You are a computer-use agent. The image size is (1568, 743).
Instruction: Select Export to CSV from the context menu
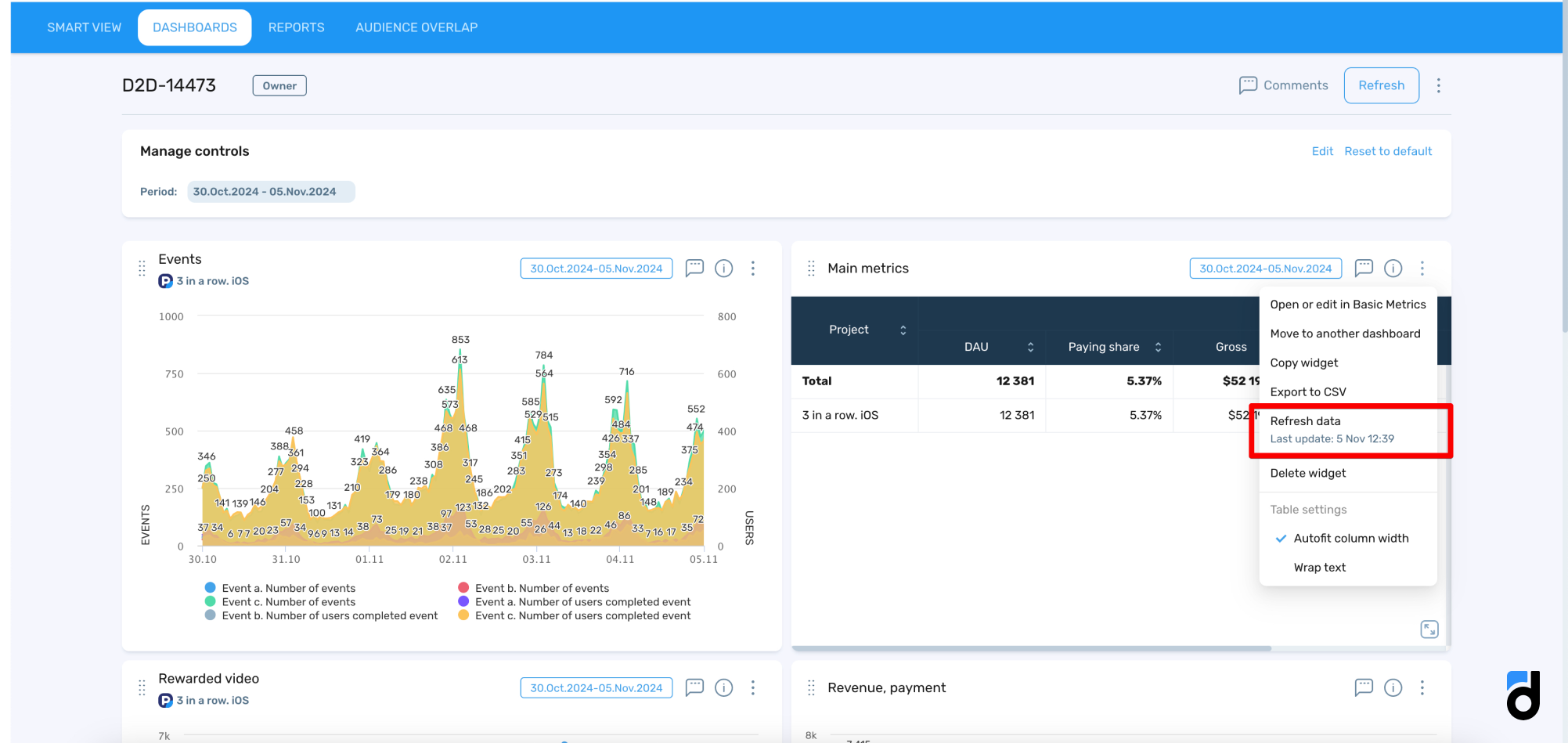(x=1308, y=391)
